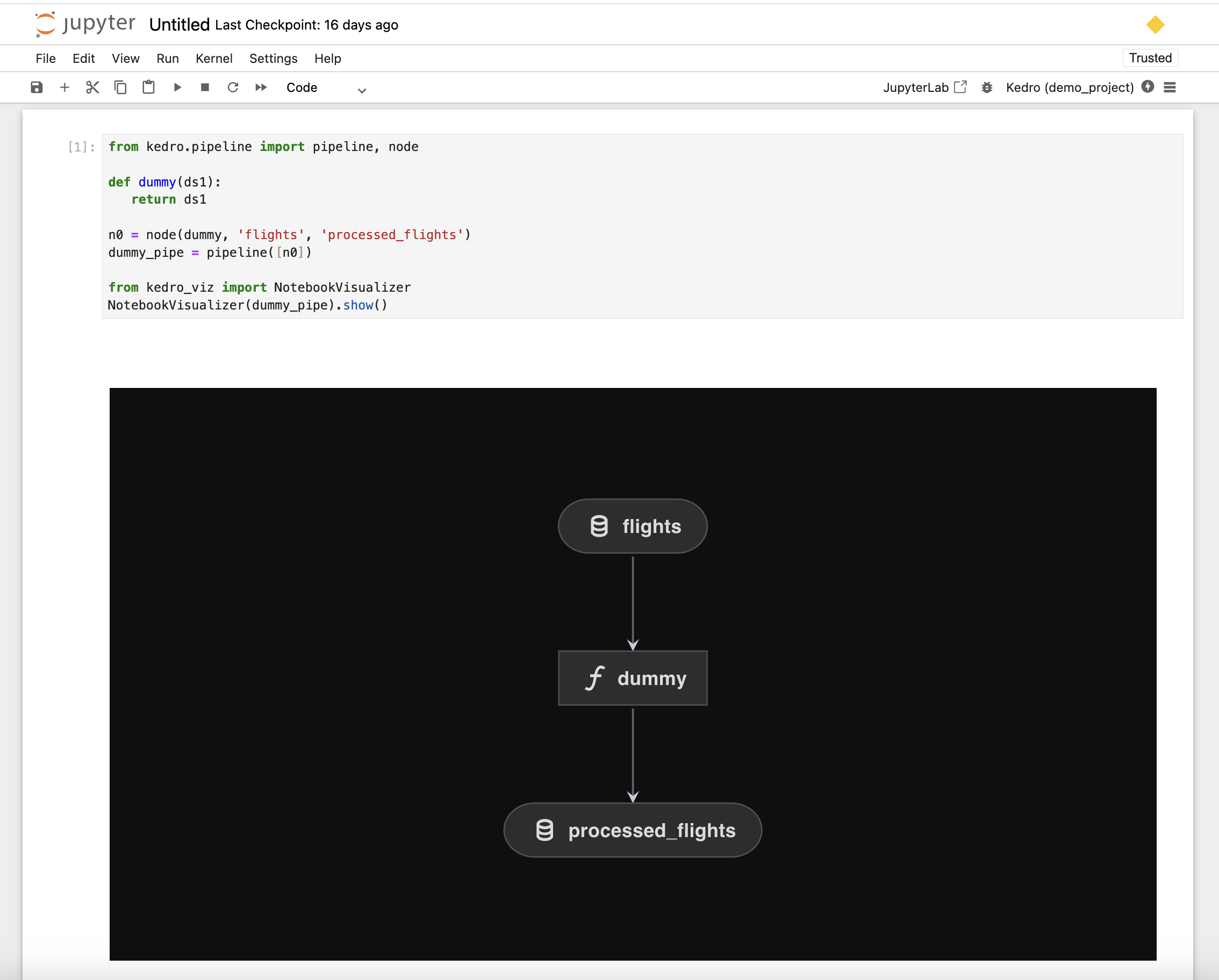This screenshot has width=1219, height=980.
Task: Paste cell from clipboard icon
Action: pyautogui.click(x=149, y=88)
